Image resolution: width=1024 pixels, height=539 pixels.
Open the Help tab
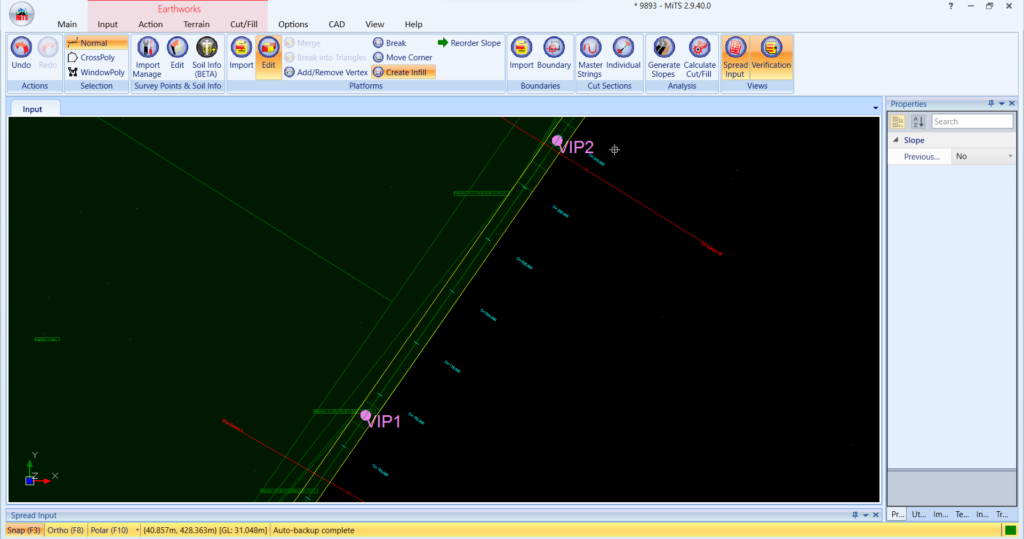pyautogui.click(x=413, y=24)
